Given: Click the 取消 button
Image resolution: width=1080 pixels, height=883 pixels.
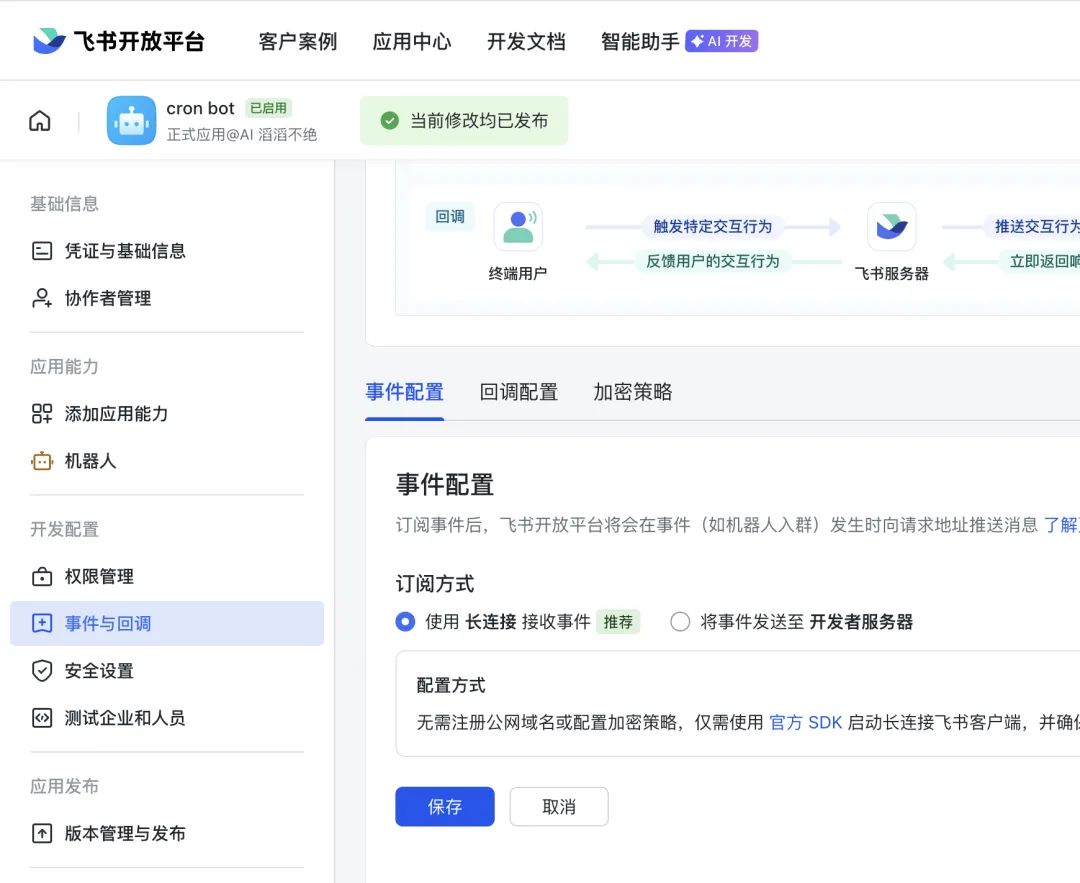Looking at the screenshot, I should (x=559, y=807).
